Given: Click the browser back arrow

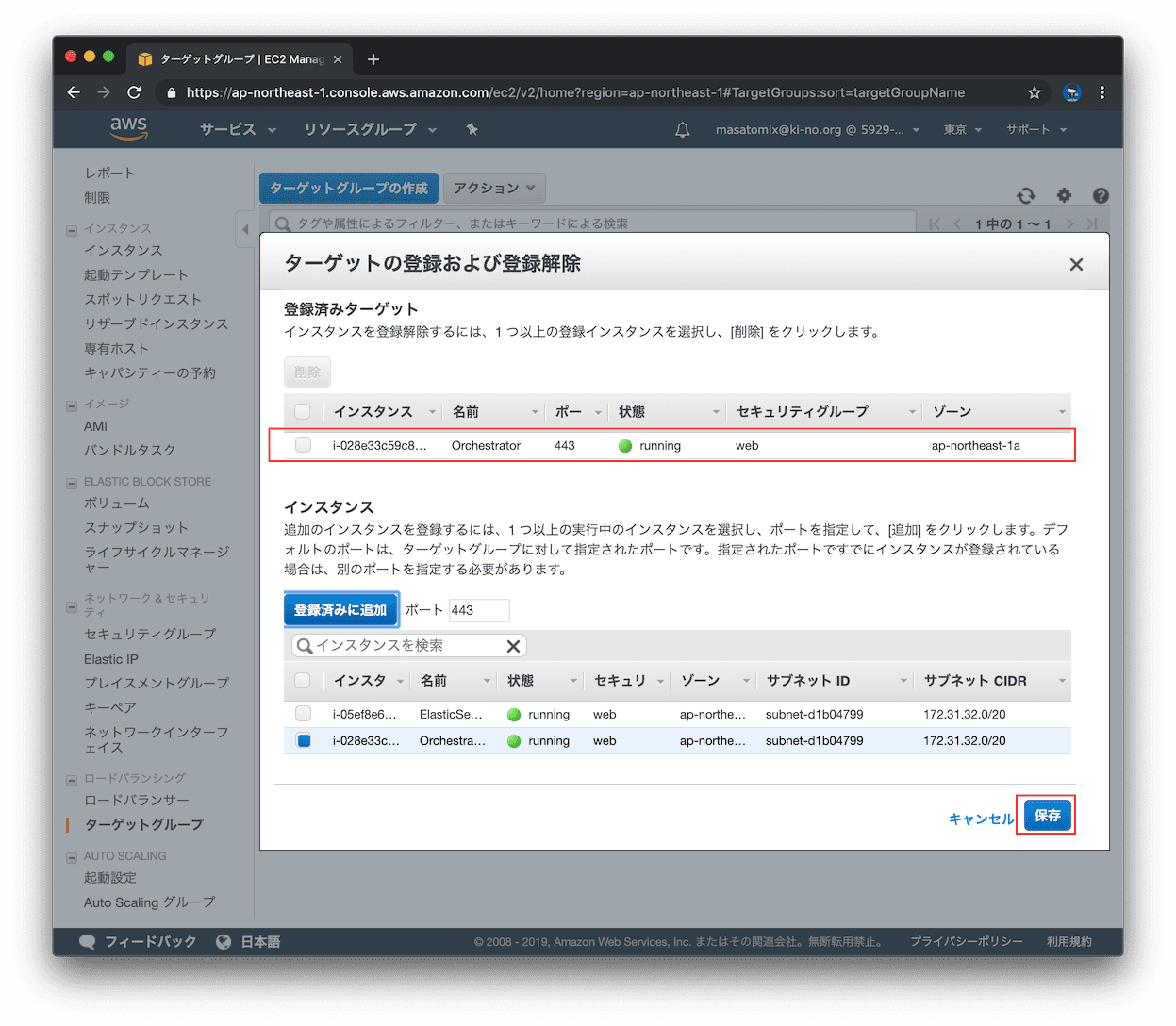Looking at the screenshot, I should pos(74,92).
